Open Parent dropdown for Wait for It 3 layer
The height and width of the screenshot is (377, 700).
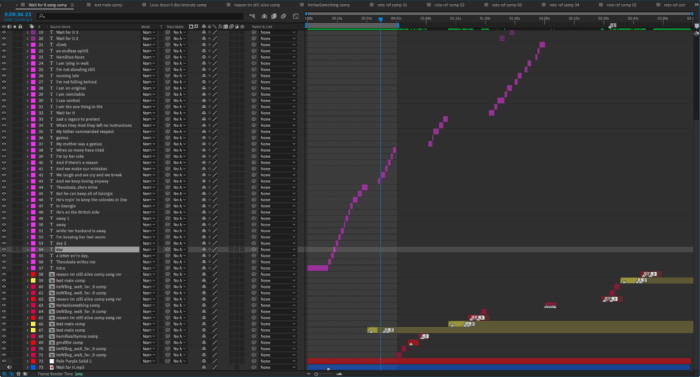278,32
